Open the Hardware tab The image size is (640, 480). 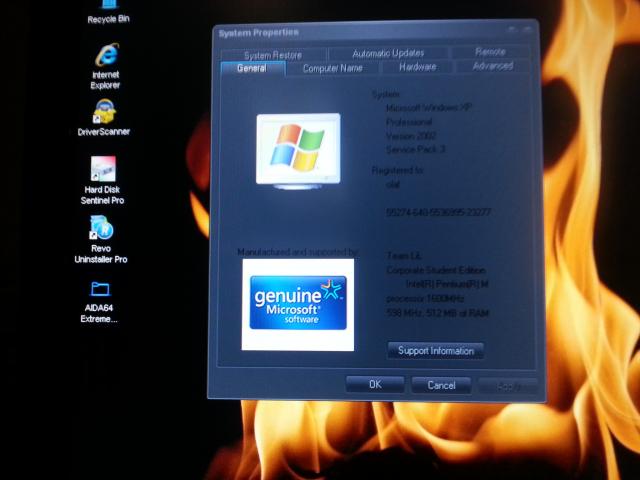[x=417, y=67]
